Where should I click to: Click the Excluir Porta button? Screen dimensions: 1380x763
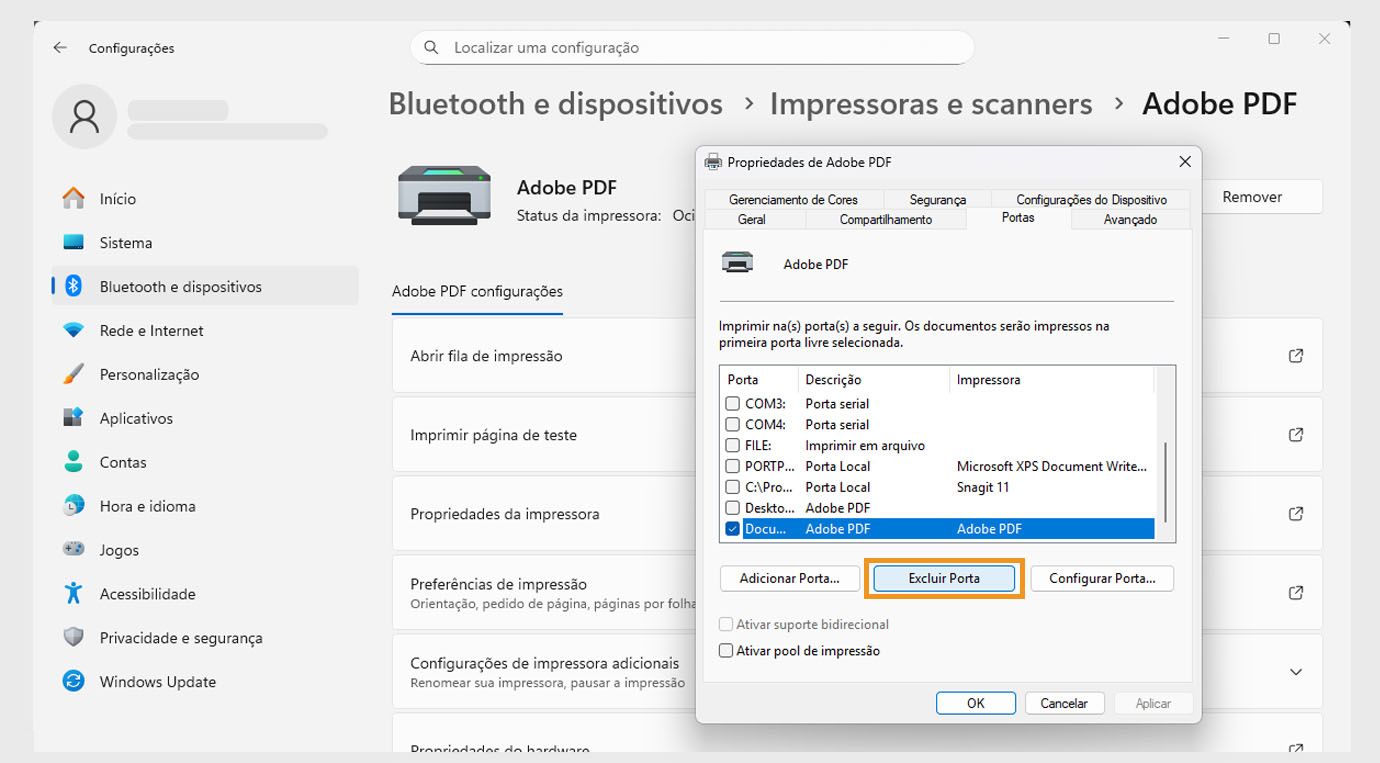[x=944, y=578]
